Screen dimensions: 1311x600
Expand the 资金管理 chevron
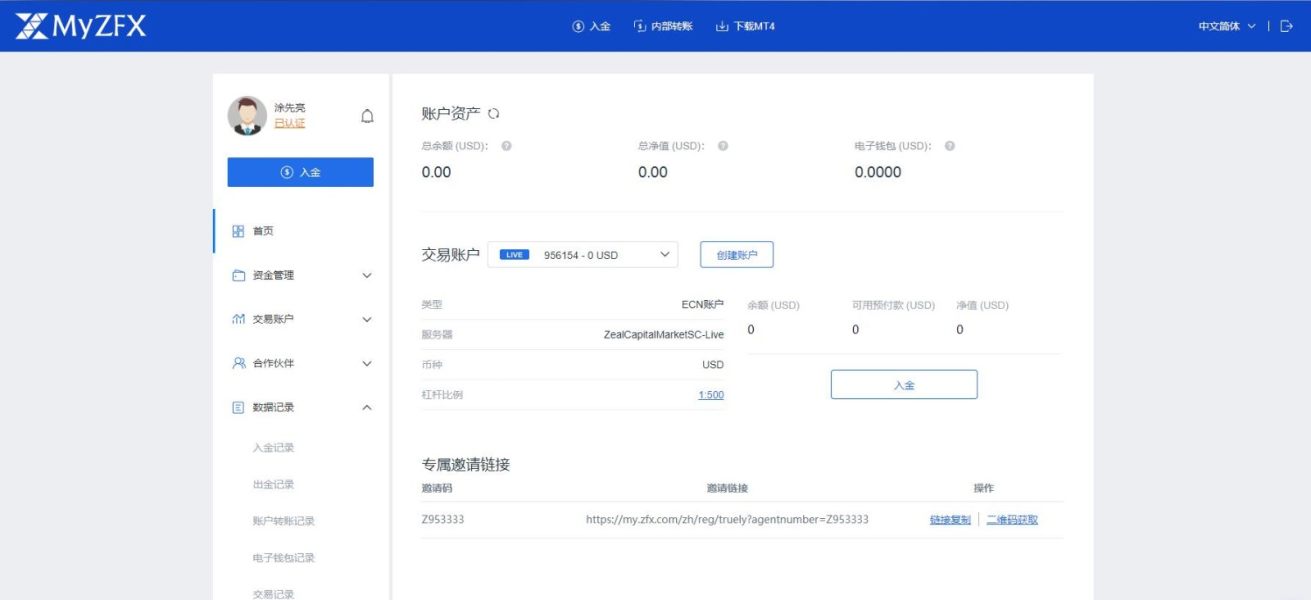(367, 276)
